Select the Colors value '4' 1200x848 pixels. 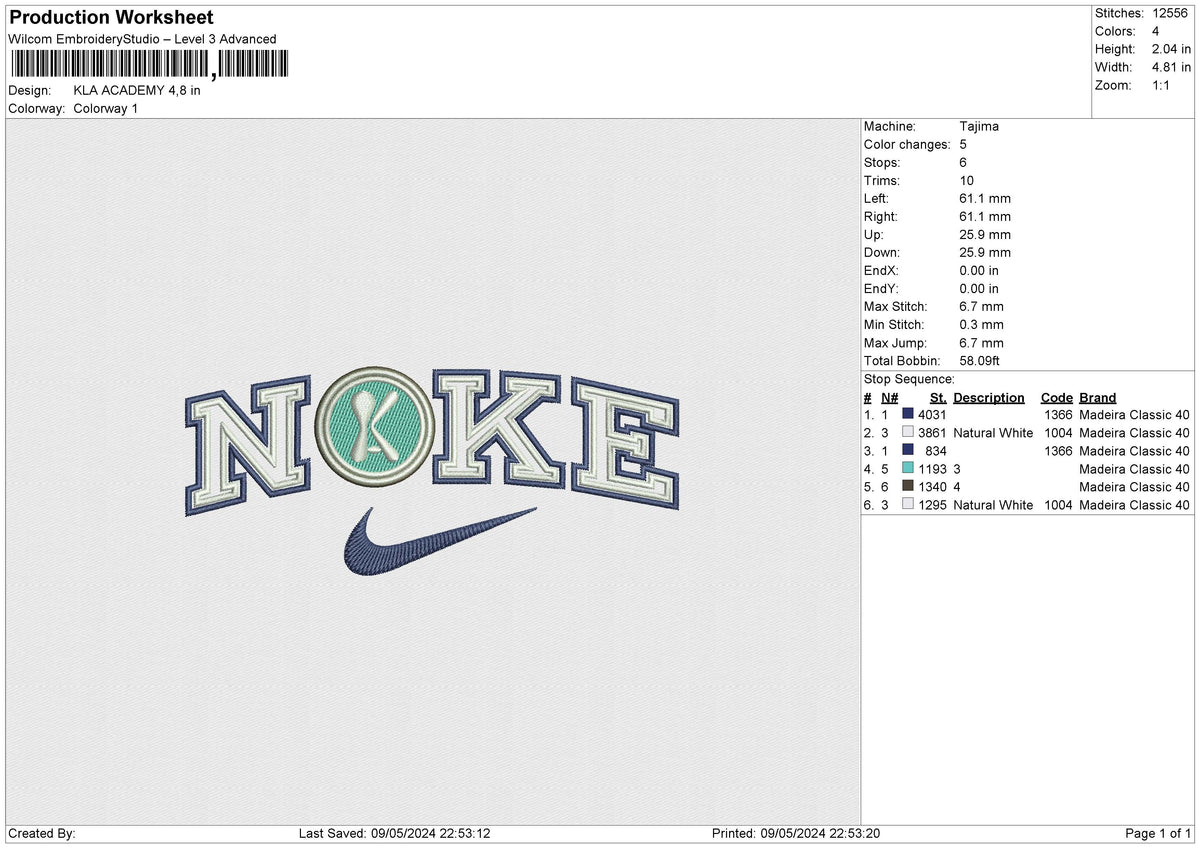click(1155, 31)
